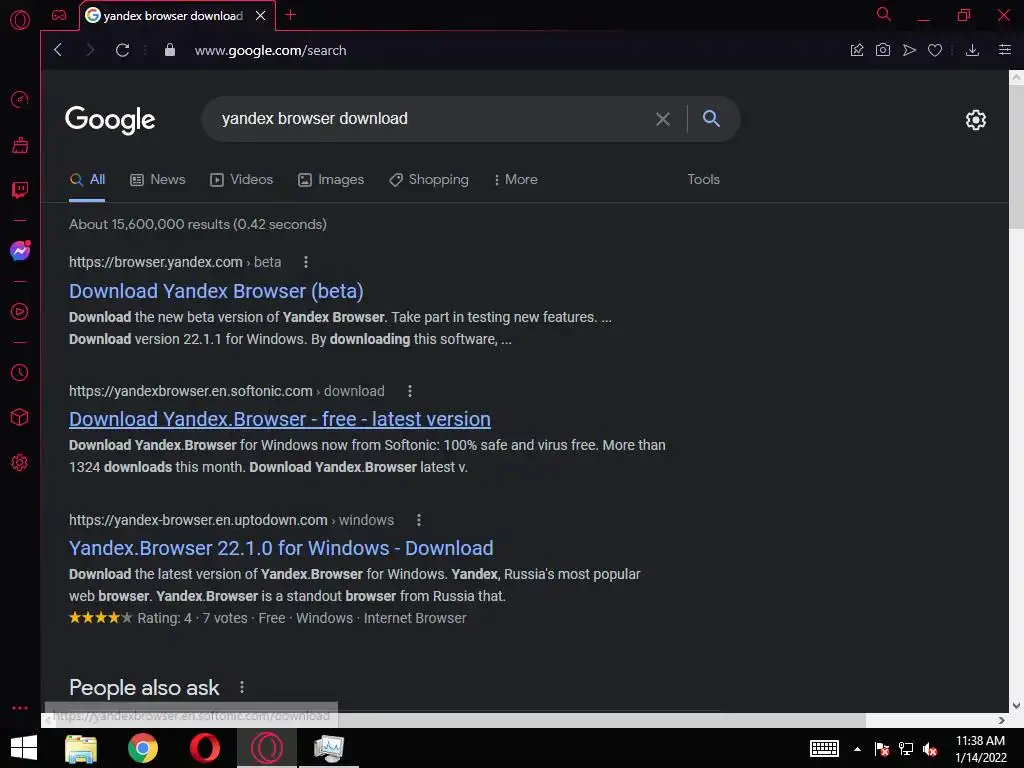Open GX Corner gamepad tab icon
Screen dimensions: 1024x768
[x=59, y=15]
